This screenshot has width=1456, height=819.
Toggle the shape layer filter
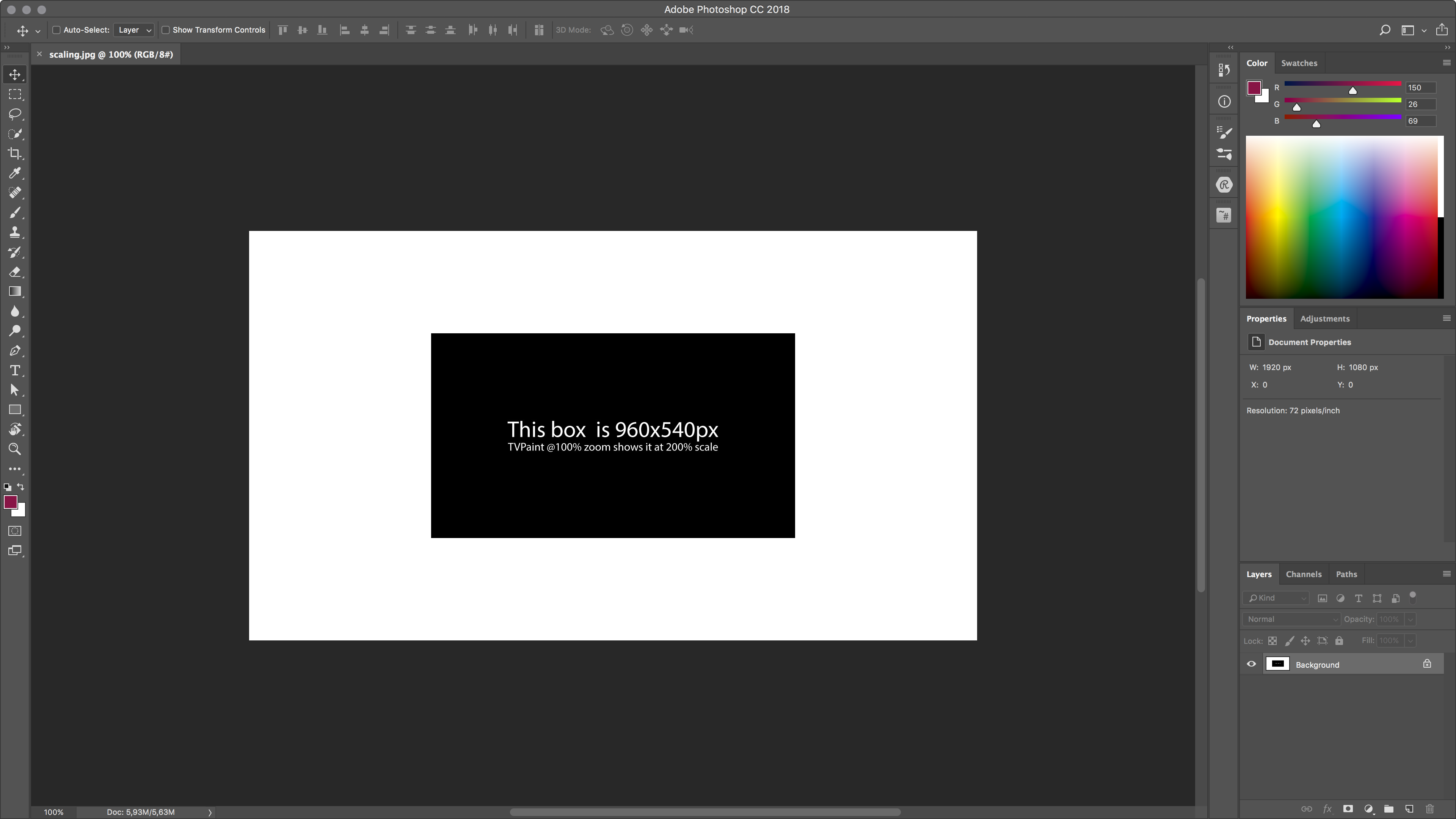coord(1377,598)
